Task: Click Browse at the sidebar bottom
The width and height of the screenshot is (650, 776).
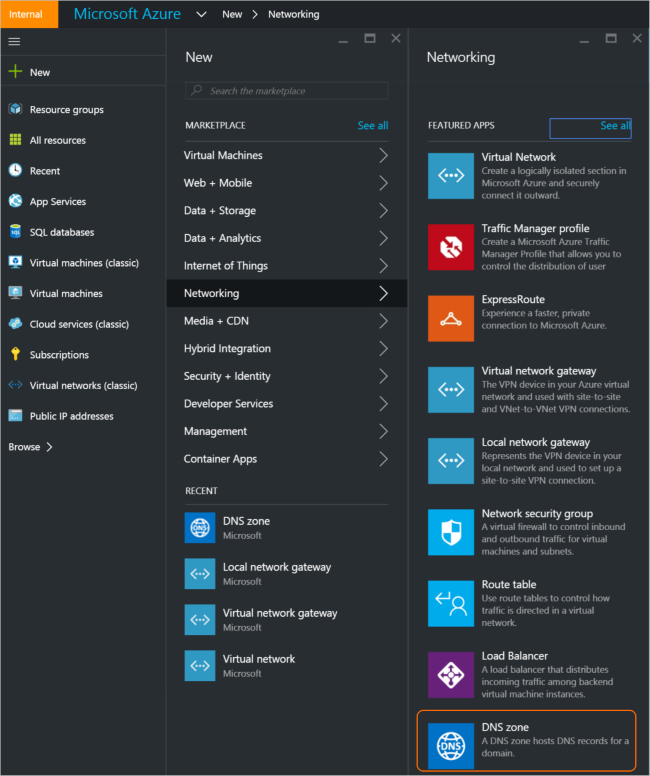Action: click(x=30, y=447)
